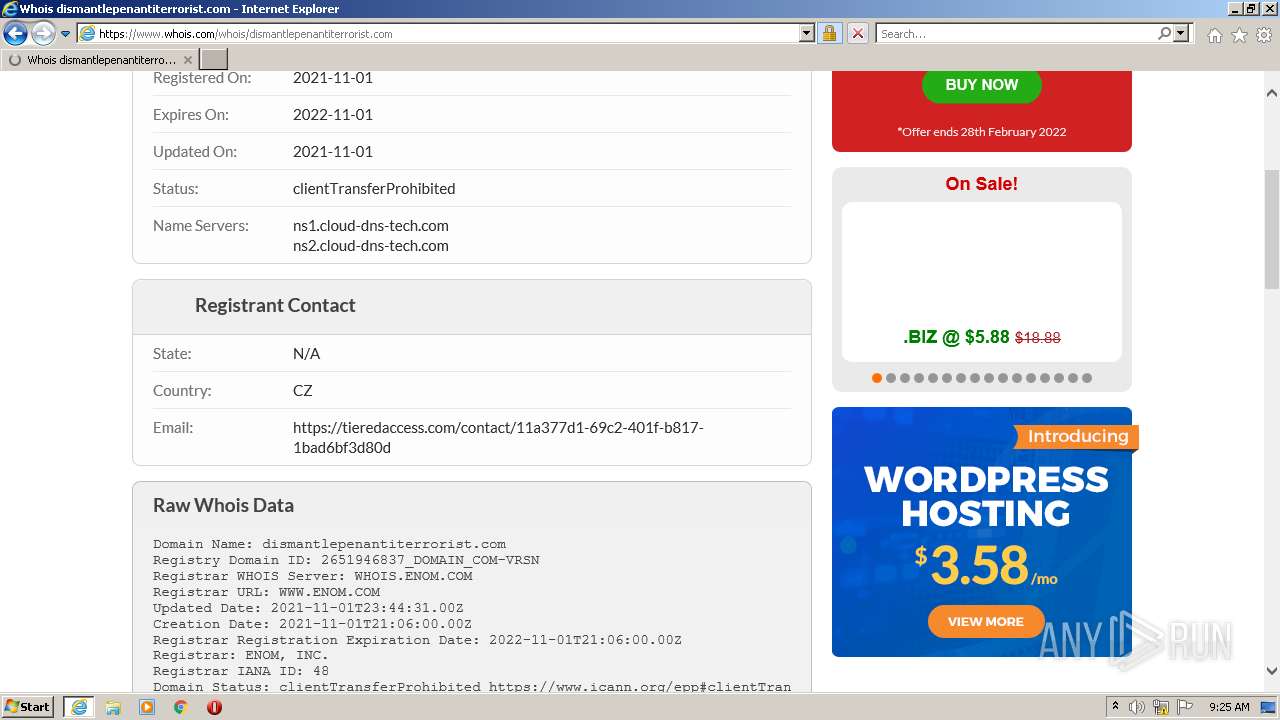
Task: Click the scrollbar up arrow
Action: point(1272,93)
